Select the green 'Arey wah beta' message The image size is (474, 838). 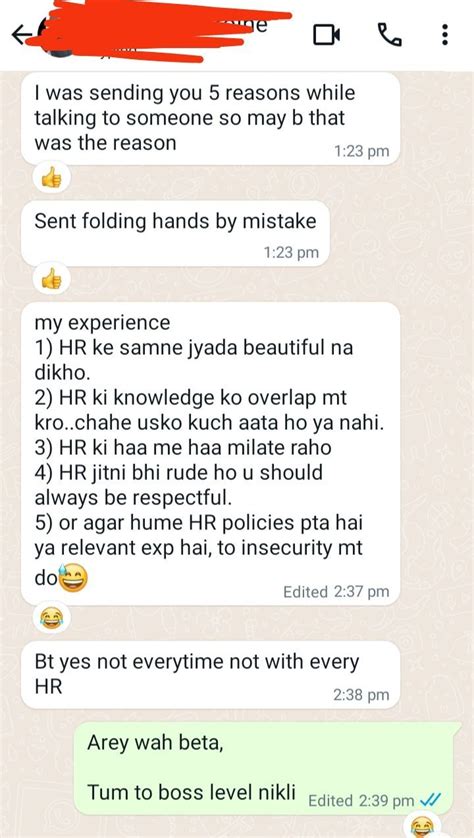pos(267,769)
